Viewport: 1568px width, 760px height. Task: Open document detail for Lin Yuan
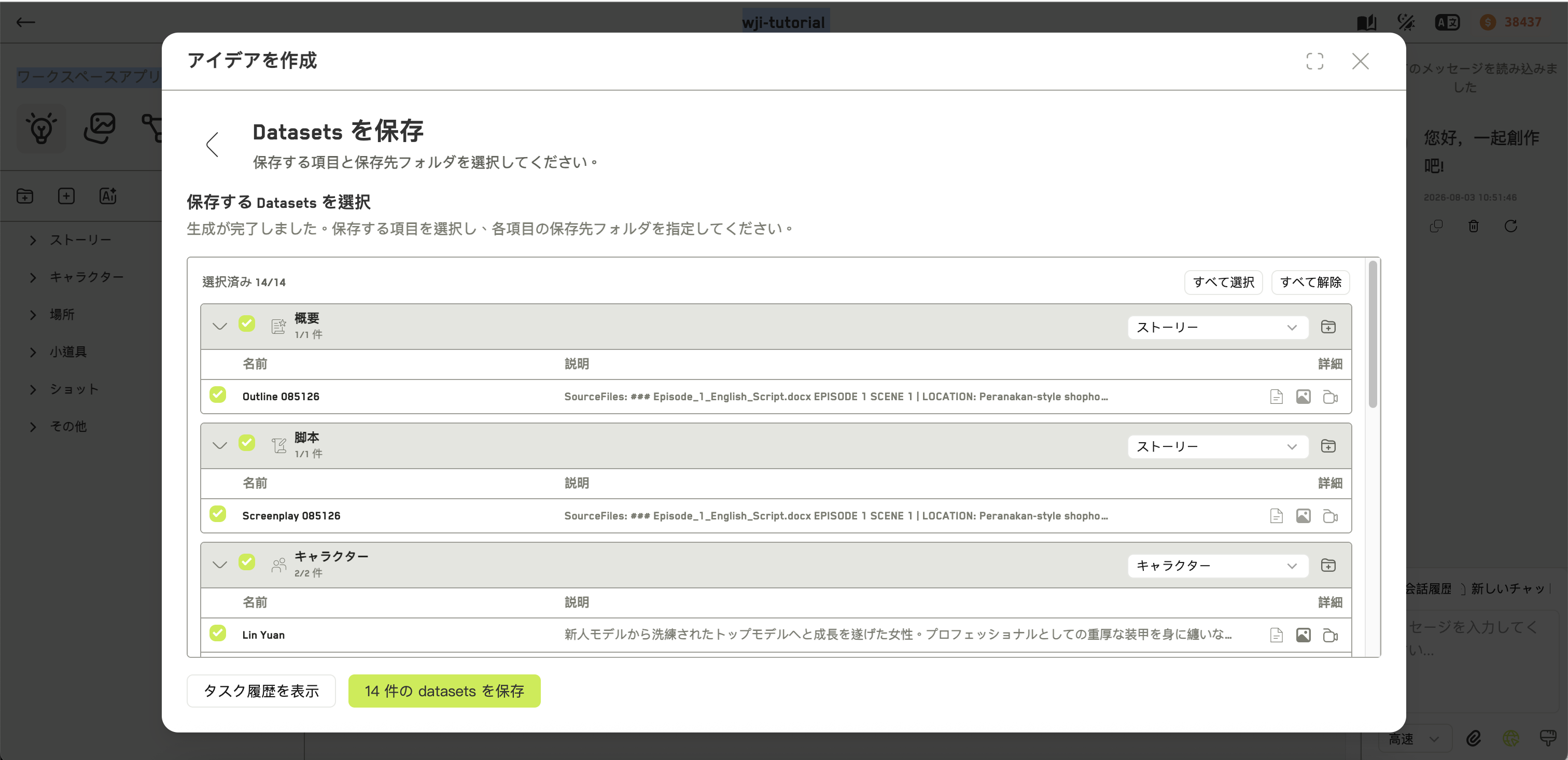tap(1277, 635)
